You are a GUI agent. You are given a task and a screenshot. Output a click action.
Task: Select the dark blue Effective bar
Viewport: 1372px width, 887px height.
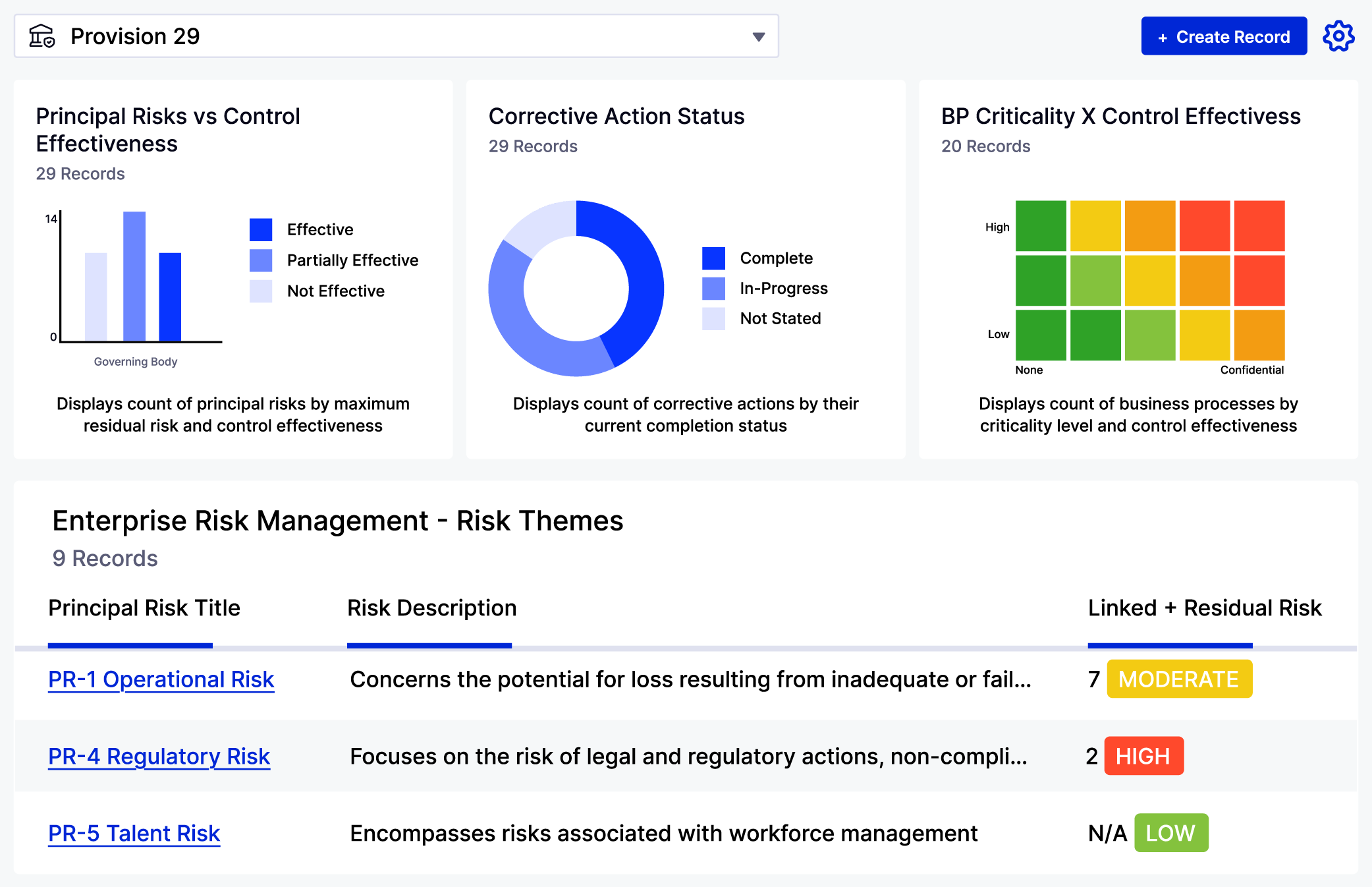[170, 297]
